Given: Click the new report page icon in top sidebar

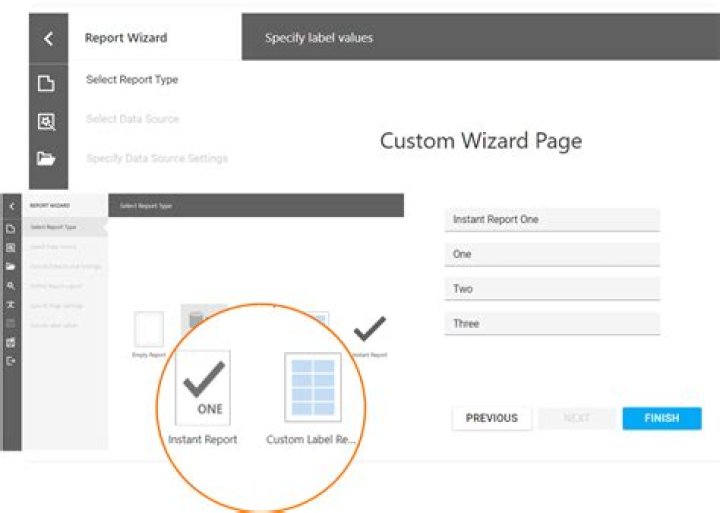Looking at the screenshot, I should (x=46, y=84).
